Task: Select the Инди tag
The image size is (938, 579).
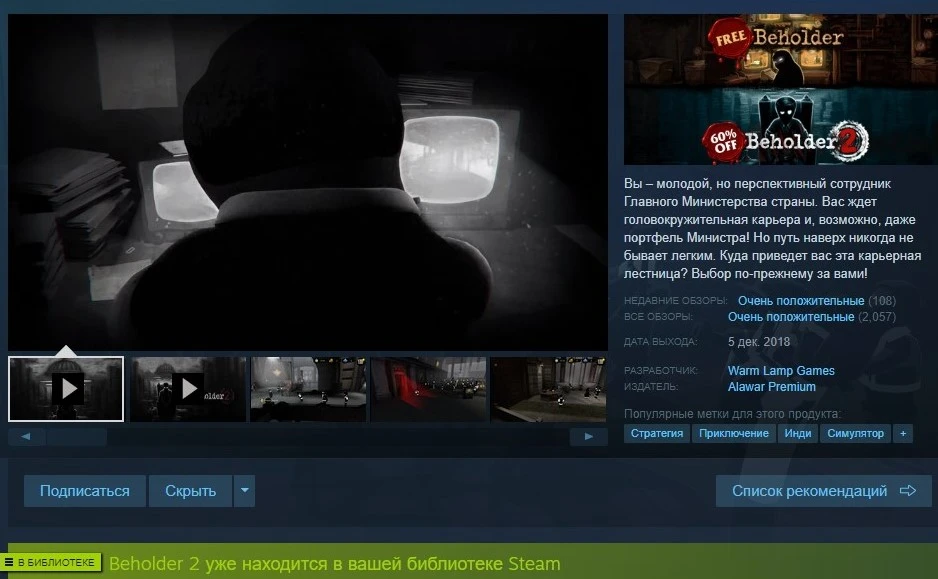Action: pyautogui.click(x=797, y=433)
